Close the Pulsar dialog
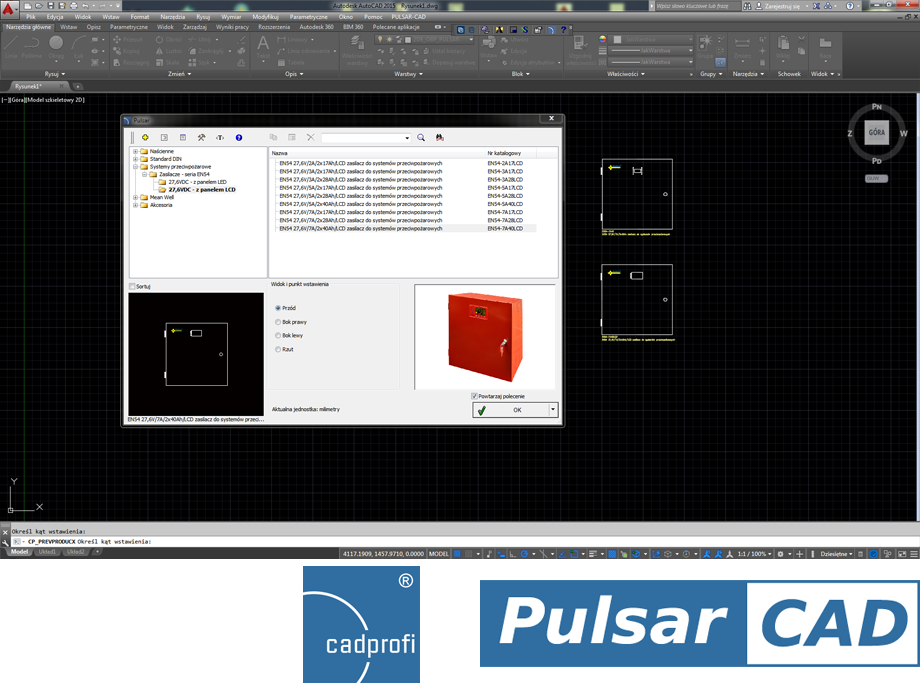This screenshot has height=700, width=920. (x=551, y=119)
